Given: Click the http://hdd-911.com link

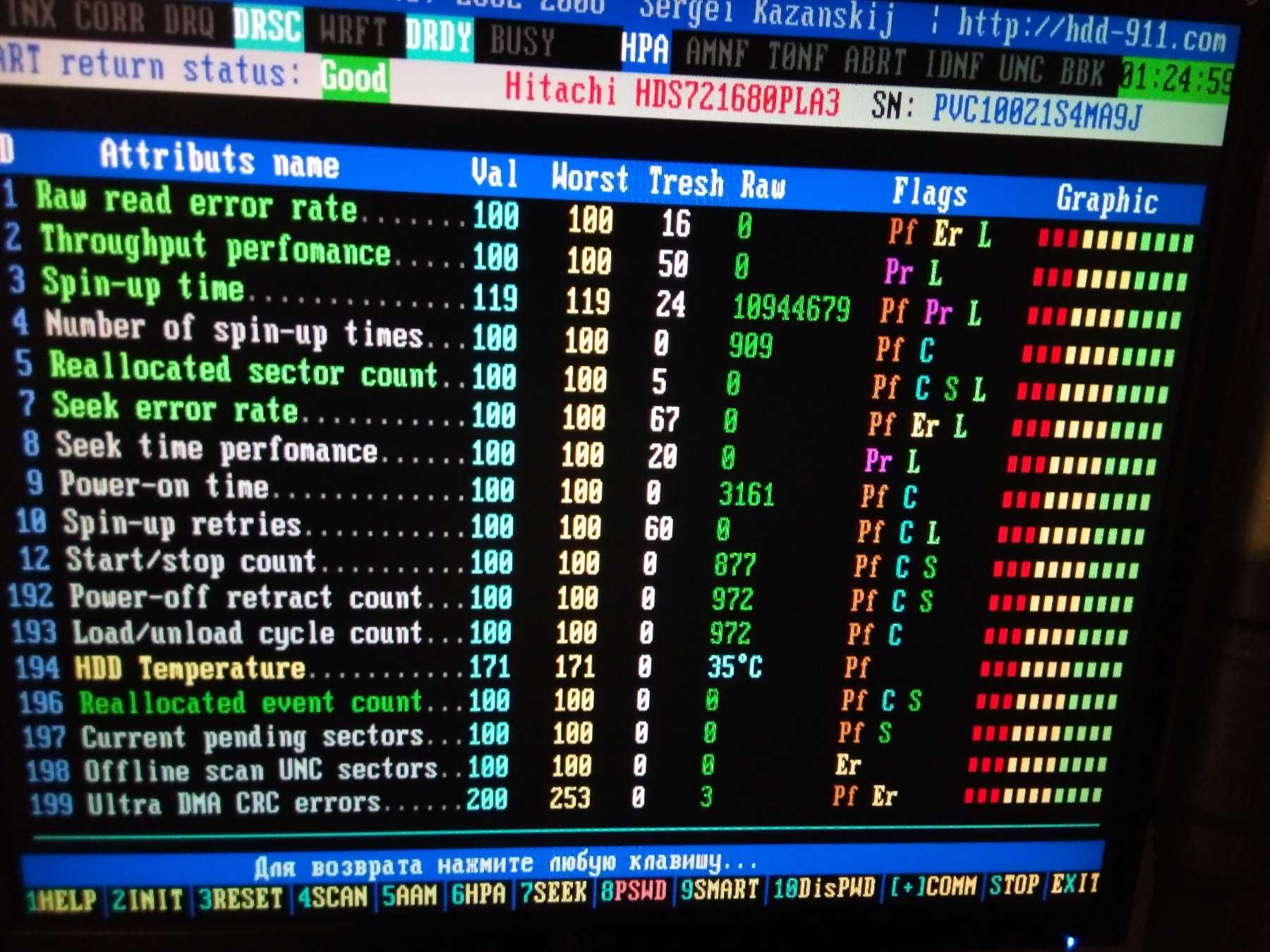Looking at the screenshot, I should [x=1091, y=30].
